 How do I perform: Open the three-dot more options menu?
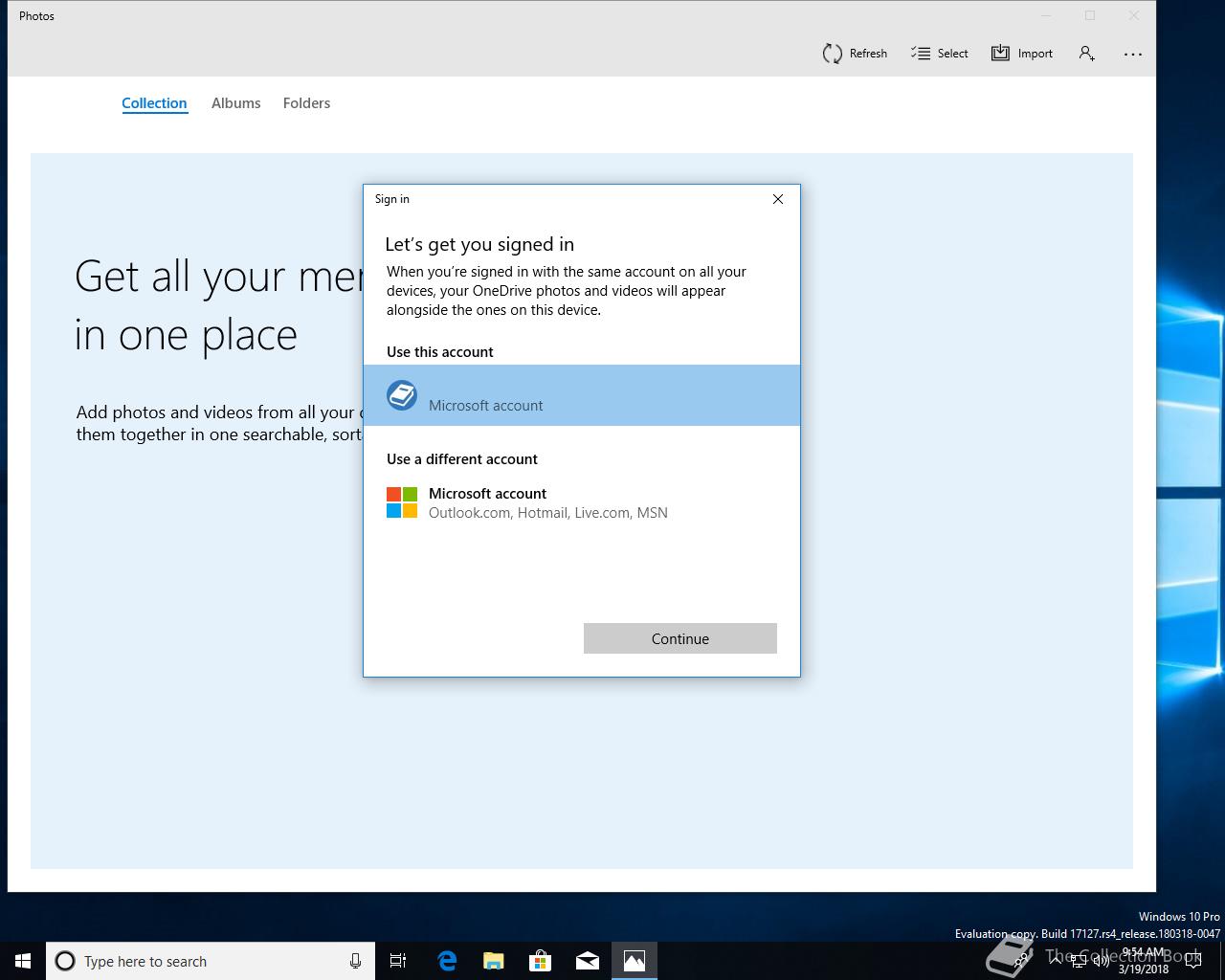tap(1133, 54)
